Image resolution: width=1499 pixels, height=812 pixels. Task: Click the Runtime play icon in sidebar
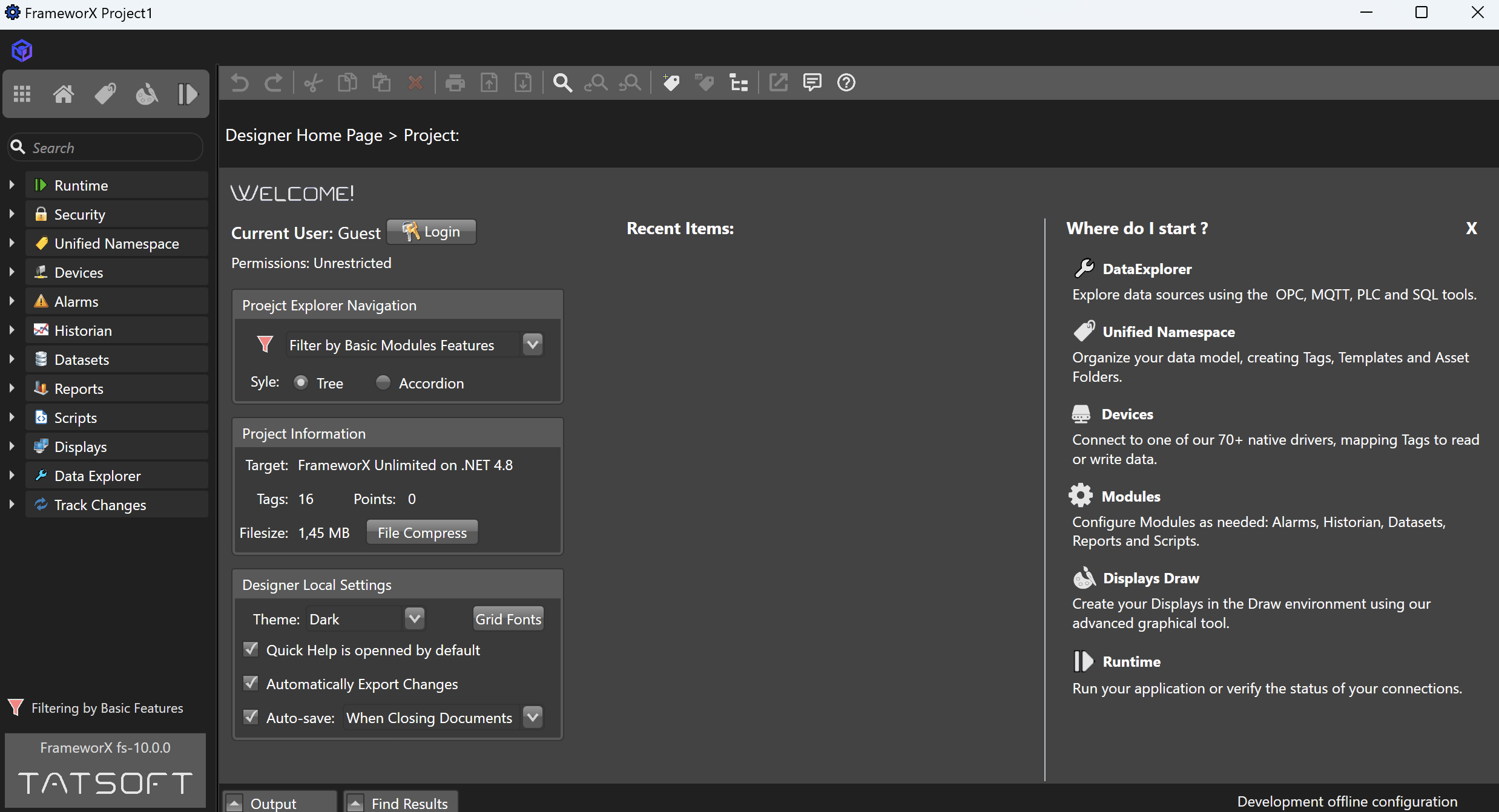coord(188,94)
